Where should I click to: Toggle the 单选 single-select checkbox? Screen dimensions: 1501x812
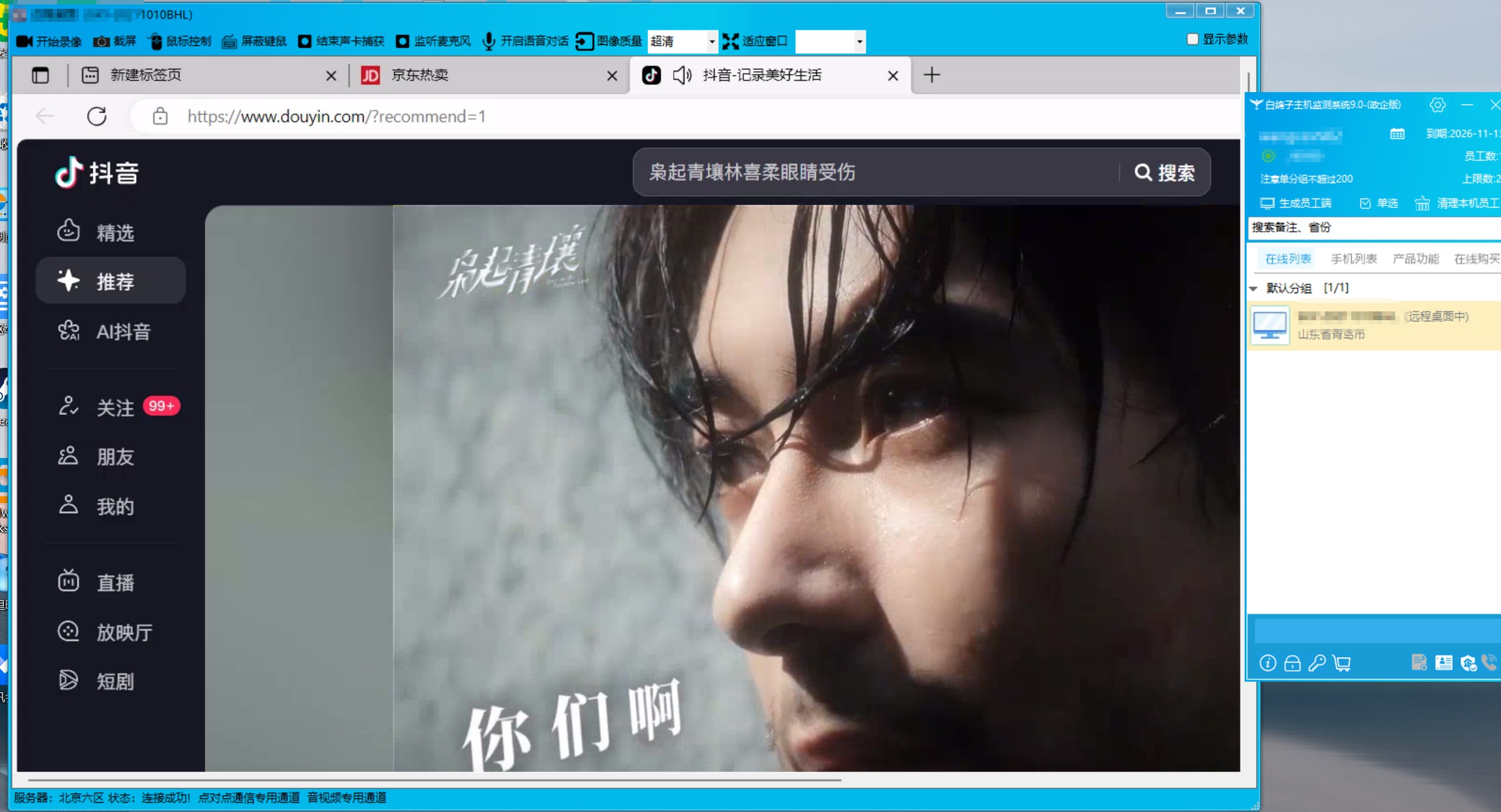1366,203
